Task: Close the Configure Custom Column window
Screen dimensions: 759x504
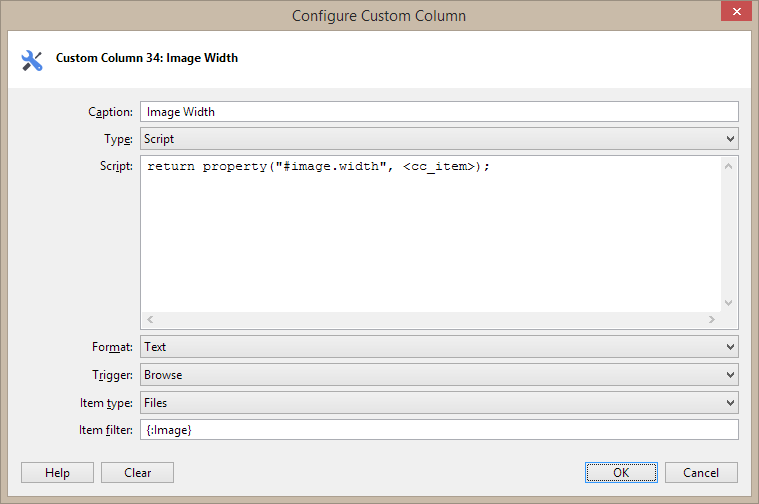Action: pyautogui.click(x=735, y=13)
